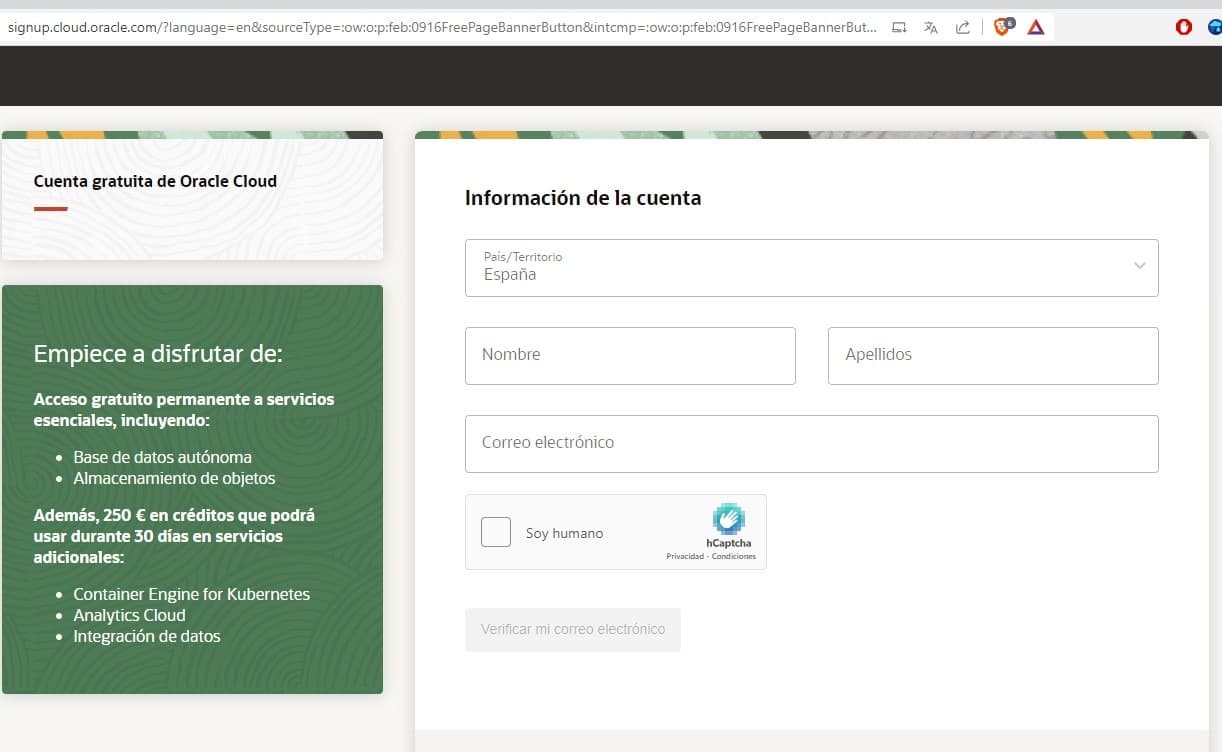Click Integración de datos list item
1222x752 pixels.
point(146,636)
